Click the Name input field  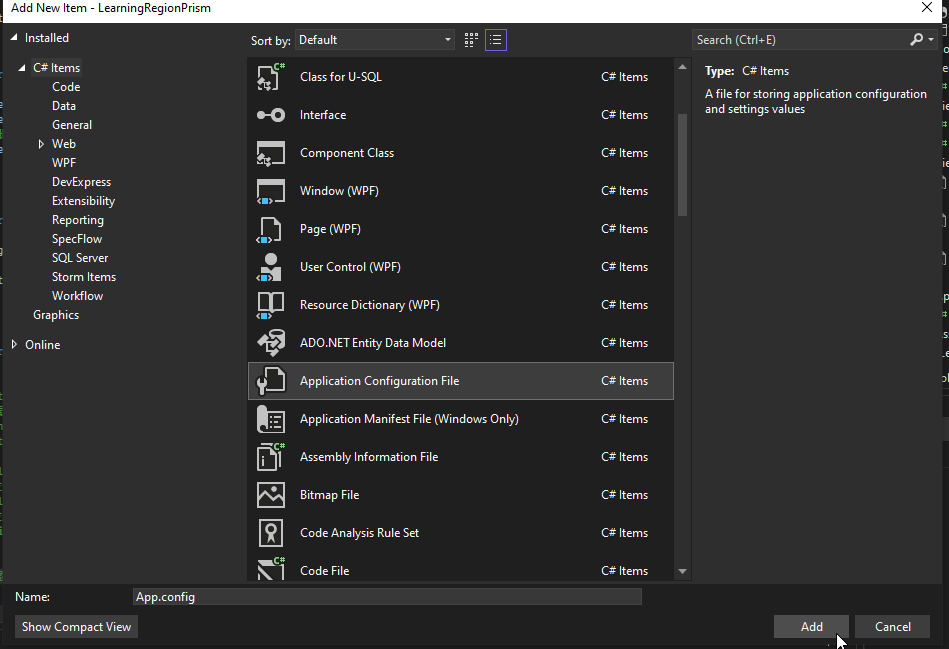click(x=387, y=597)
